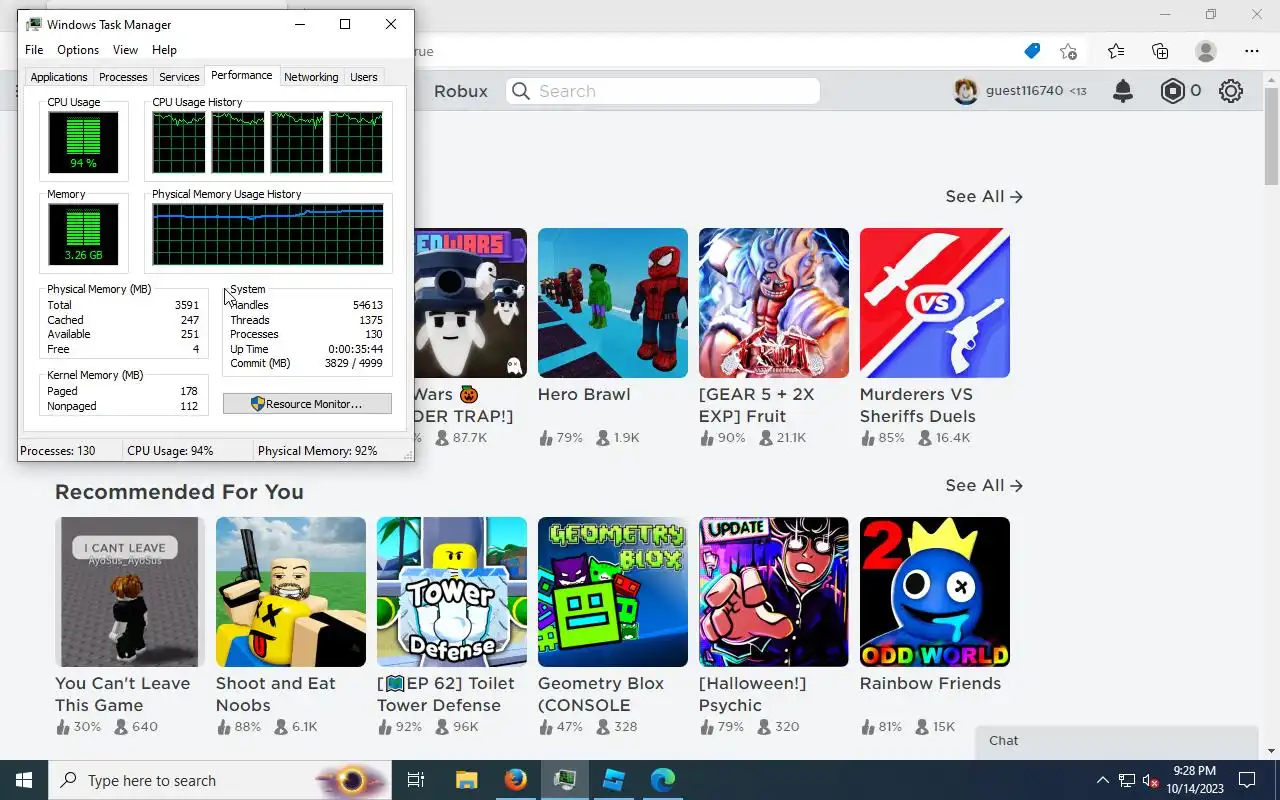Viewport: 1280px width, 800px height.
Task: Click the Roblox Search input field
Action: click(x=663, y=91)
